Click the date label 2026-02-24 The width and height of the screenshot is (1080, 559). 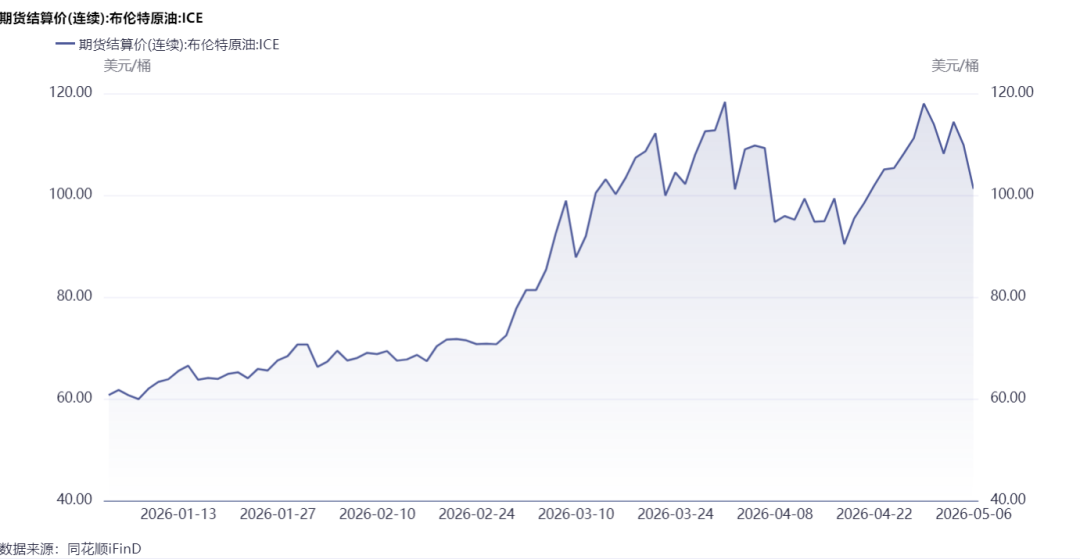tap(477, 515)
